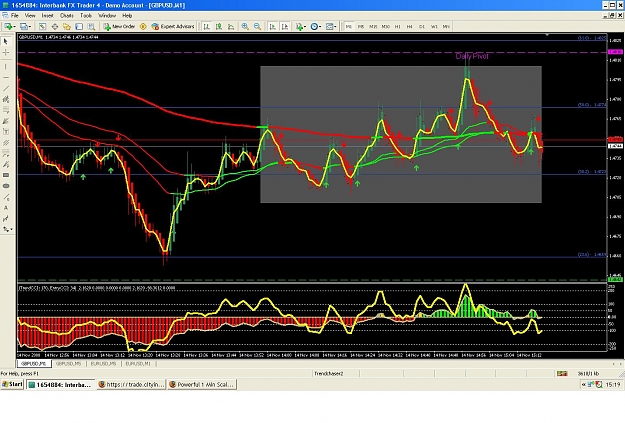Open the Interbank taskbar window button
Screen dimensions: 625x423
click(x=61, y=384)
